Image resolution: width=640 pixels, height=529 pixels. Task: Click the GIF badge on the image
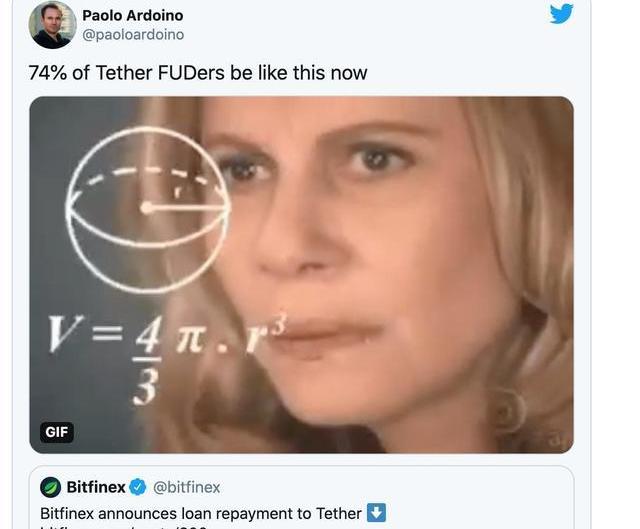click(57, 432)
